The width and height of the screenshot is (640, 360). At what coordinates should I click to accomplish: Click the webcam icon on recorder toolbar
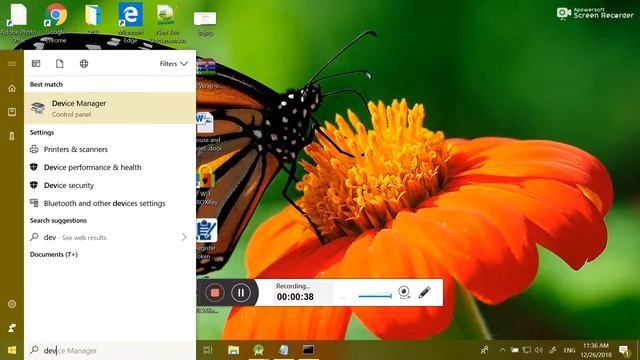click(404, 292)
